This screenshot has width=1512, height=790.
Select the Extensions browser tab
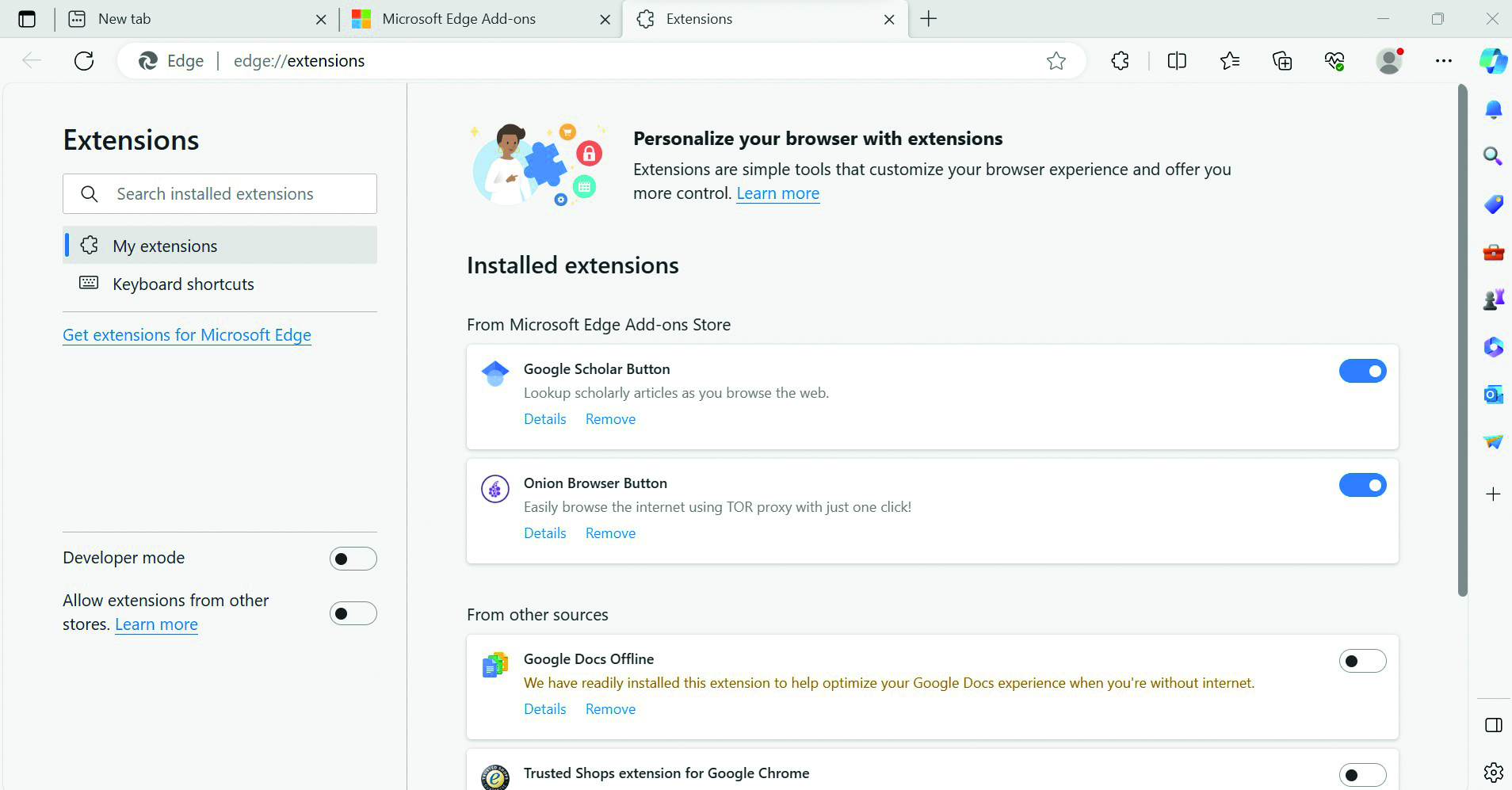coord(766,19)
